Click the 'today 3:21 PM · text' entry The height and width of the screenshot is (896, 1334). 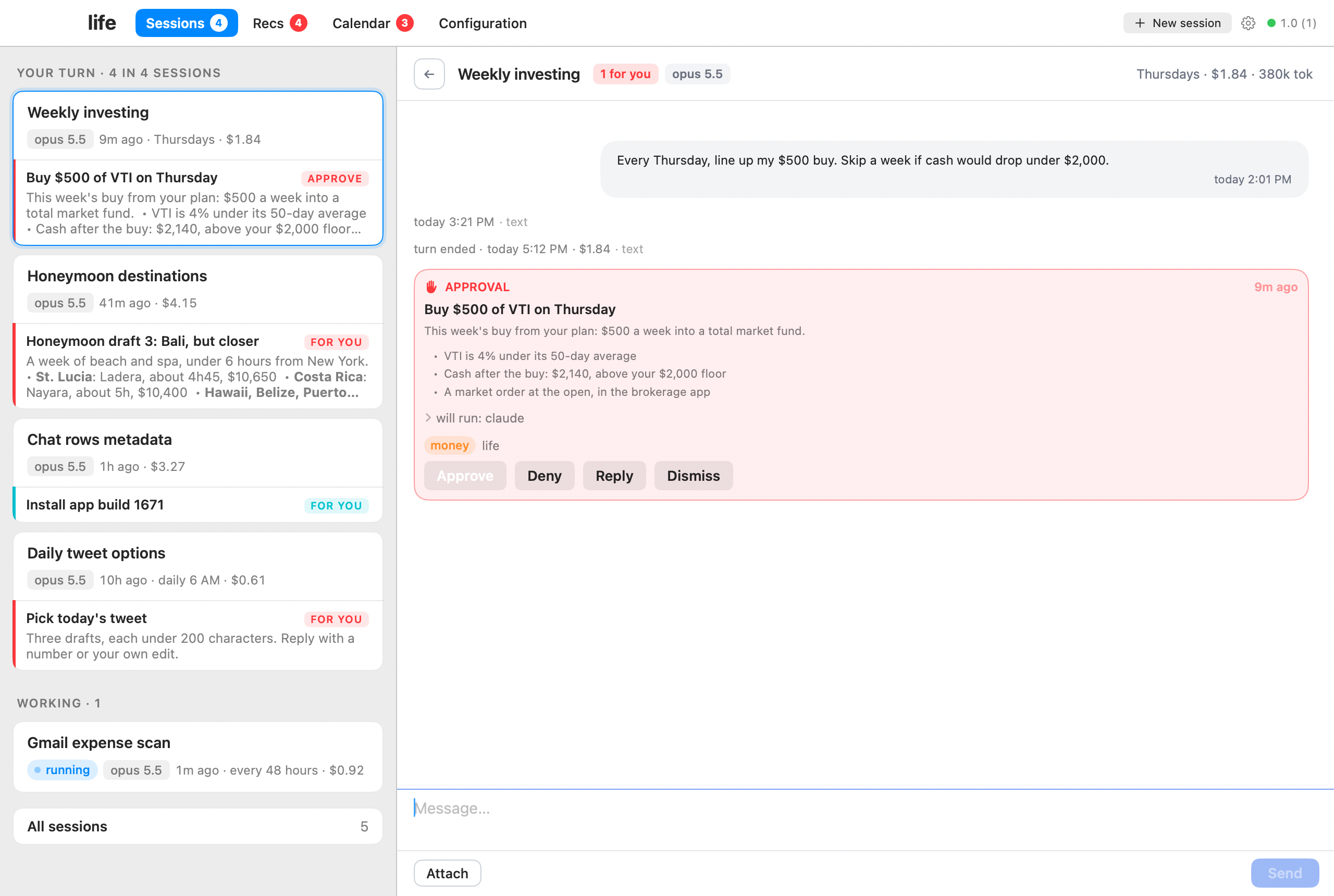pyautogui.click(x=471, y=222)
